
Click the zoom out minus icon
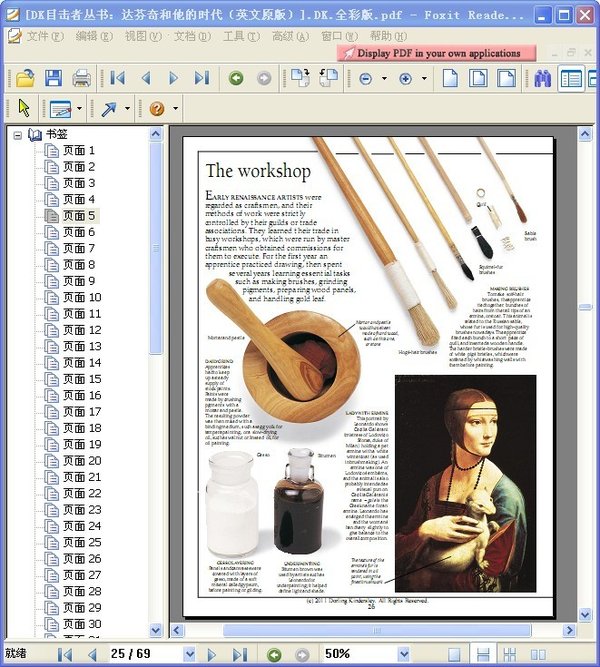click(x=366, y=79)
